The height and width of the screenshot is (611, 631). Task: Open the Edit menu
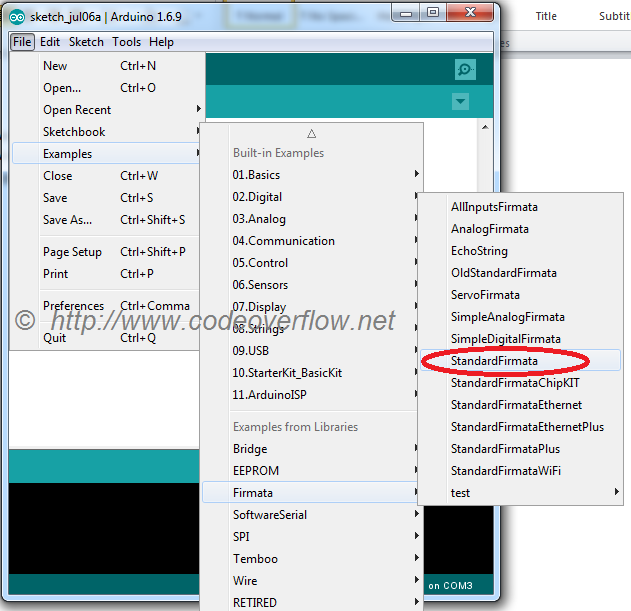pyautogui.click(x=50, y=42)
